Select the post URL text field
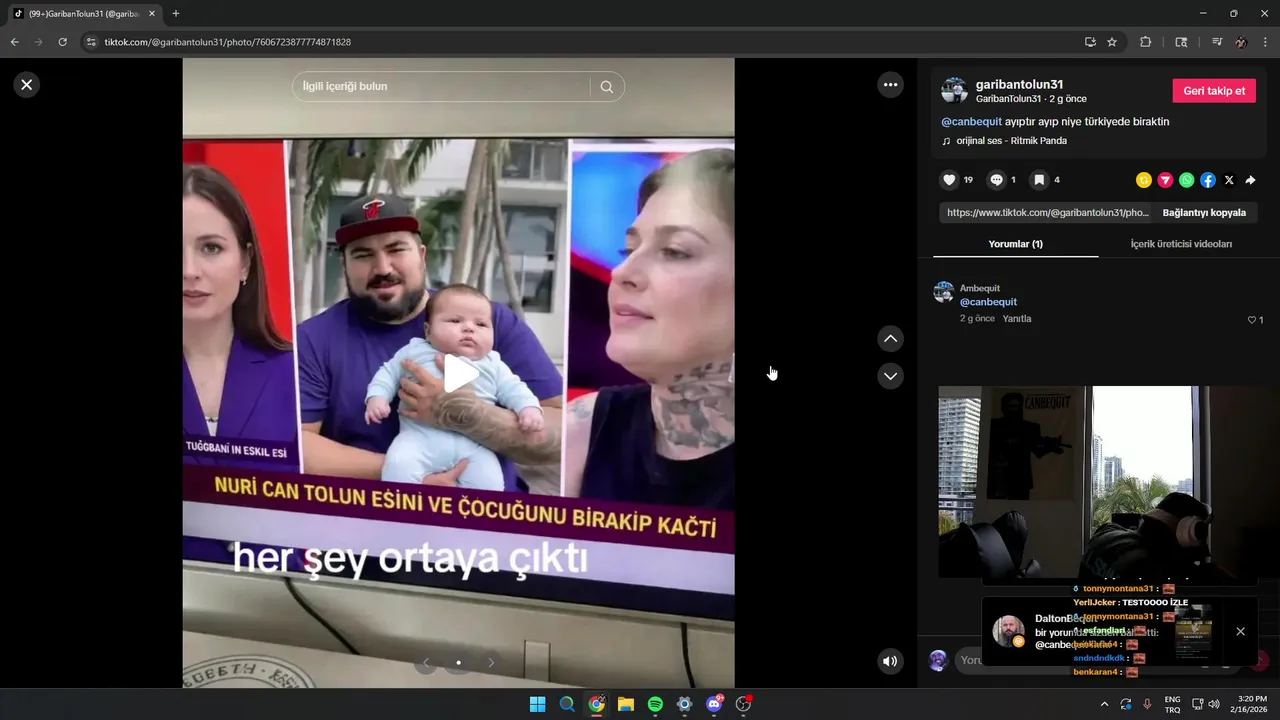 click(1046, 213)
